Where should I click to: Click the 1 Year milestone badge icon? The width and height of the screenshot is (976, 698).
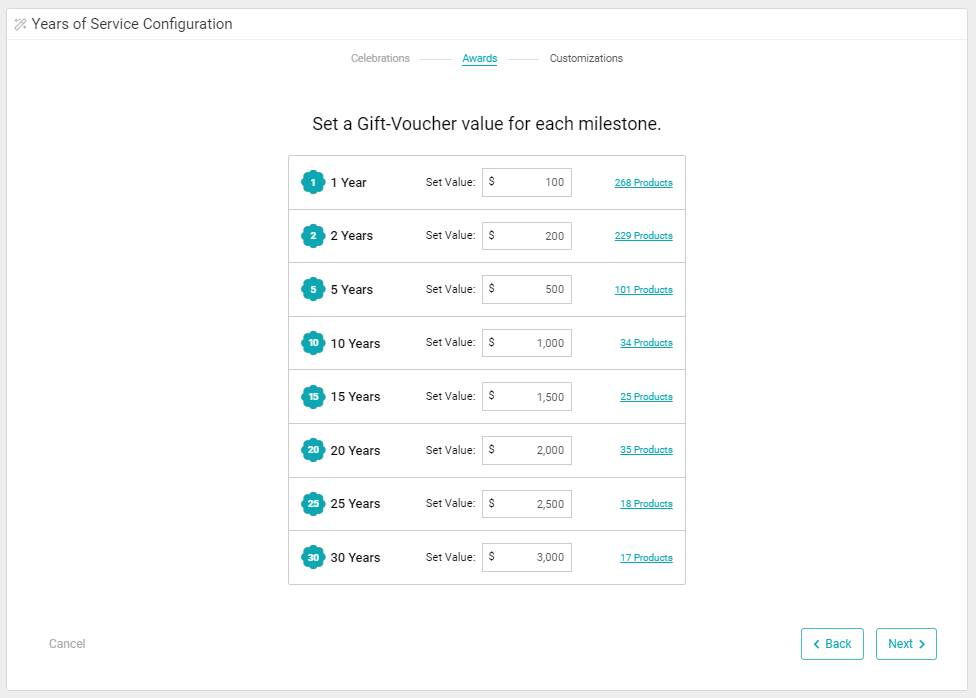point(313,182)
